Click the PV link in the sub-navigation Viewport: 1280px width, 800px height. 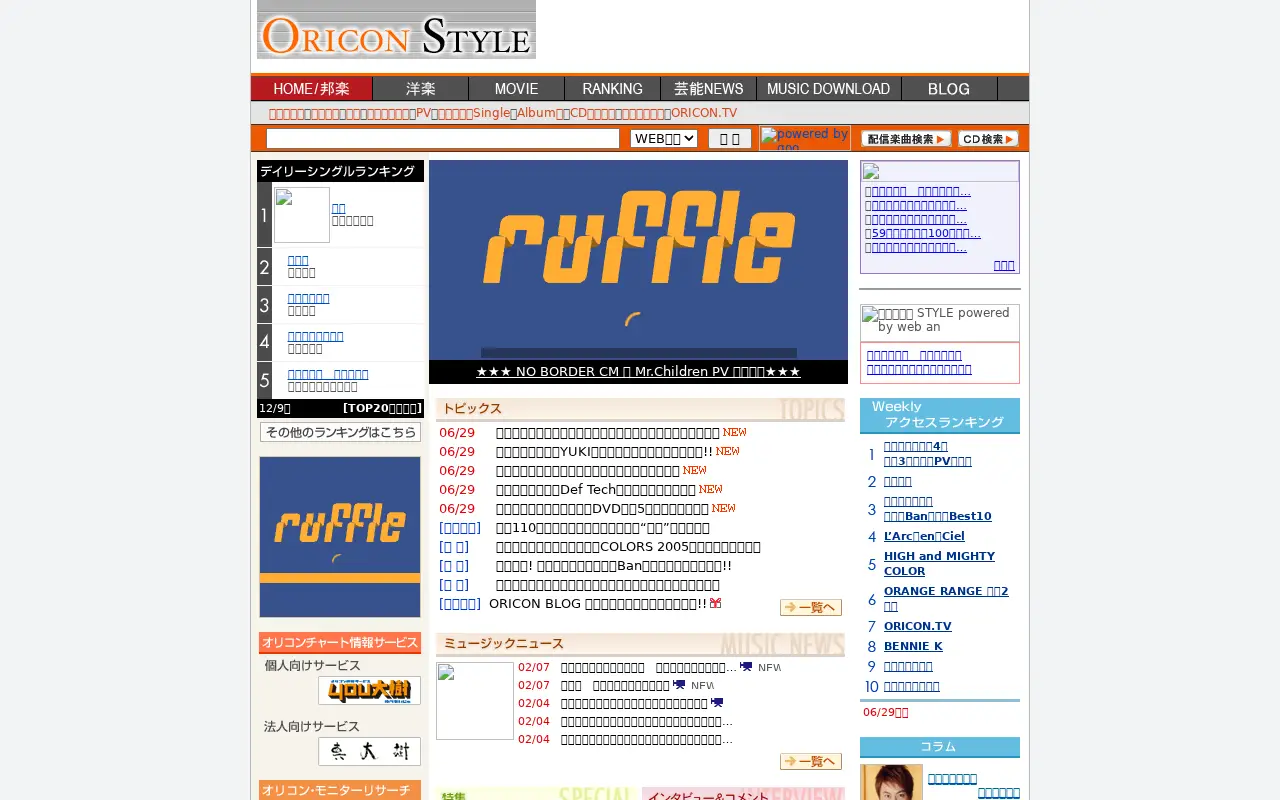pyautogui.click(x=424, y=113)
